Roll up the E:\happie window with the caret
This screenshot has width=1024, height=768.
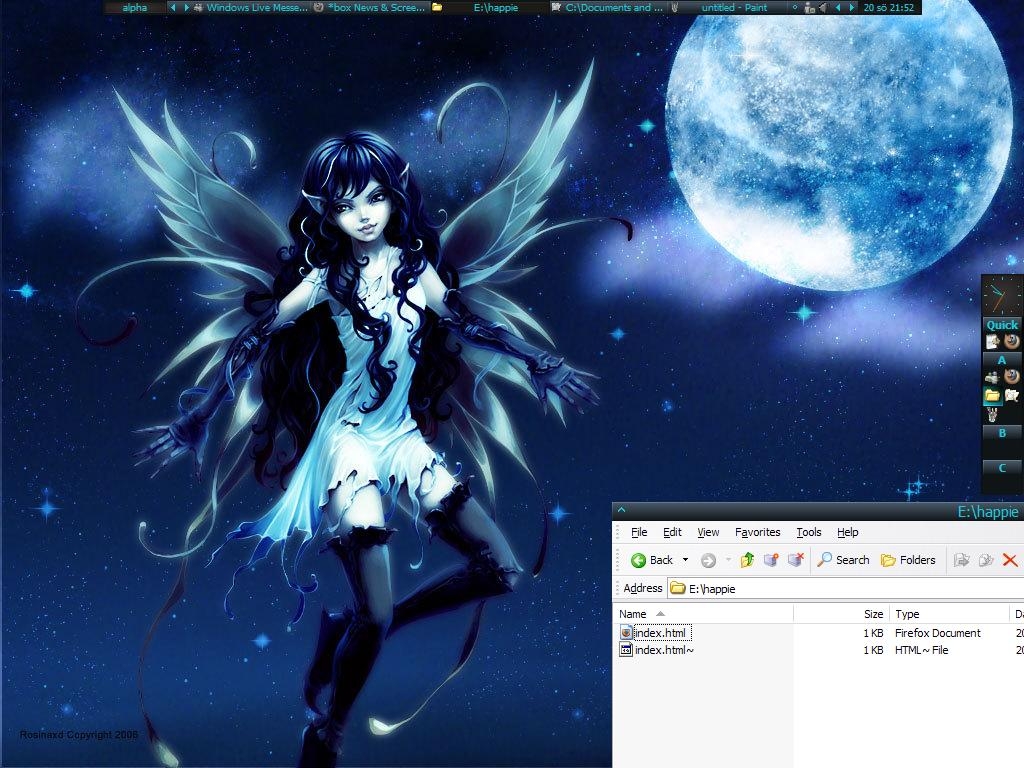coord(622,509)
